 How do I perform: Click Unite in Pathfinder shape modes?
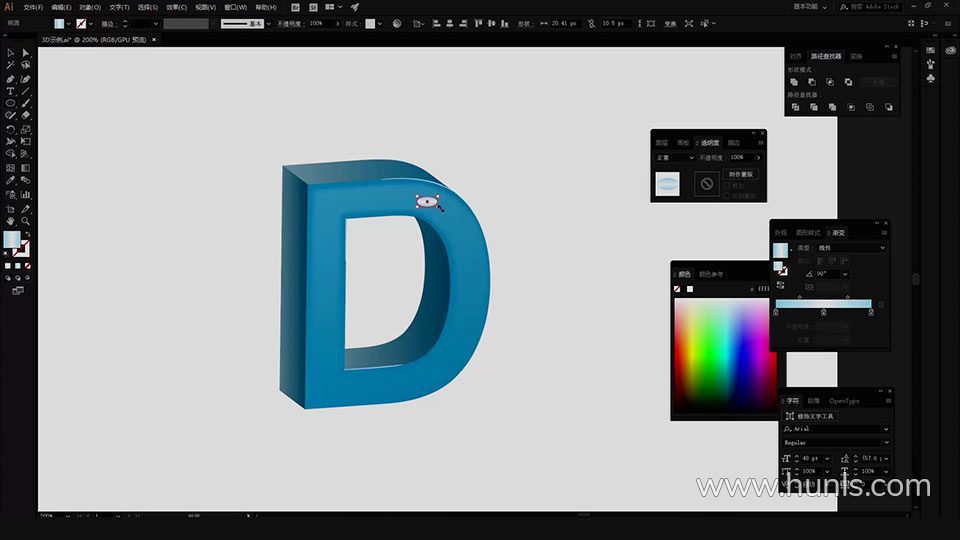pyautogui.click(x=794, y=82)
